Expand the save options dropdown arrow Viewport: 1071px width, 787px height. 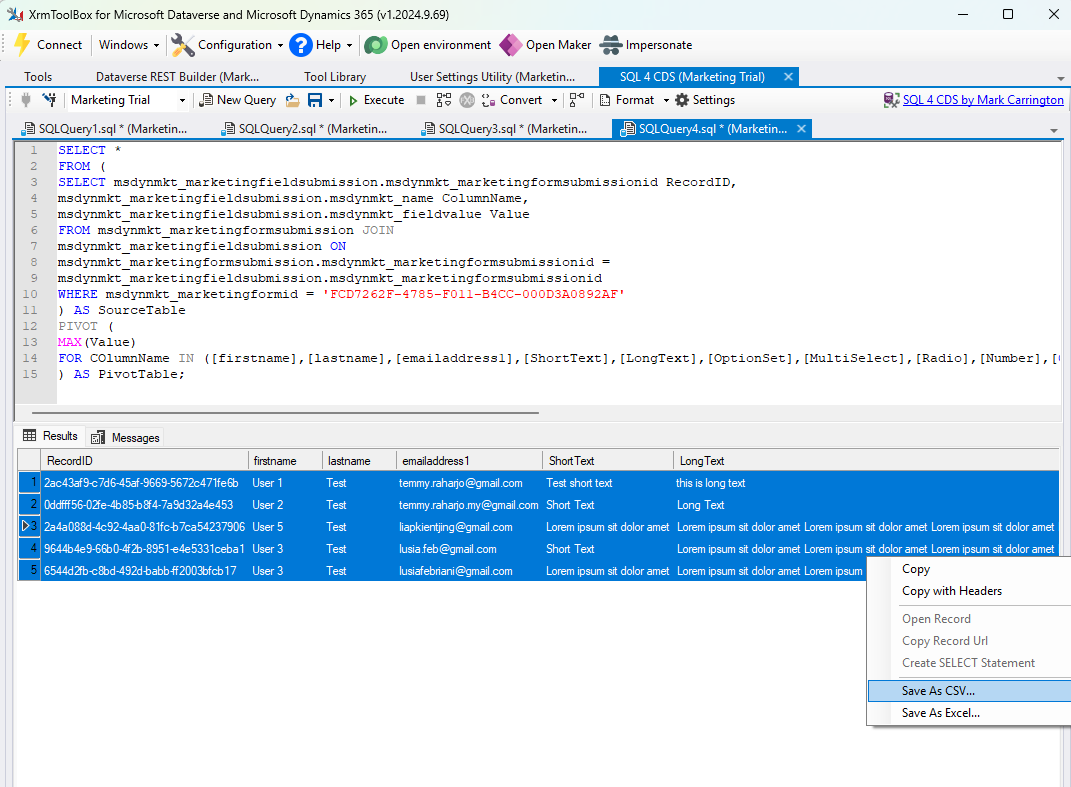(x=332, y=100)
